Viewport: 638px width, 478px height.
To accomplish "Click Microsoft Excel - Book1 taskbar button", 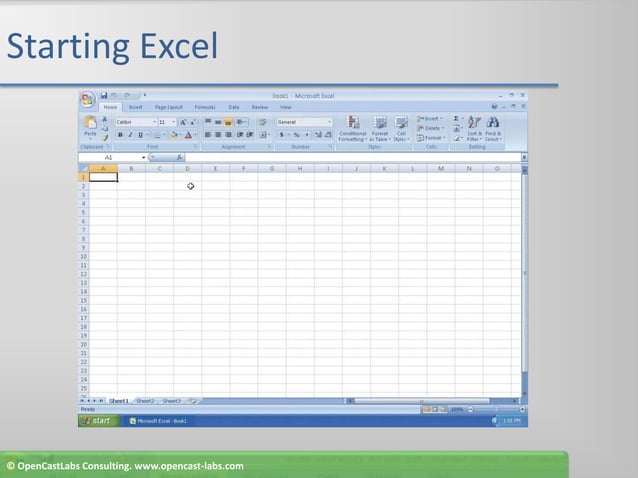I will (x=158, y=421).
